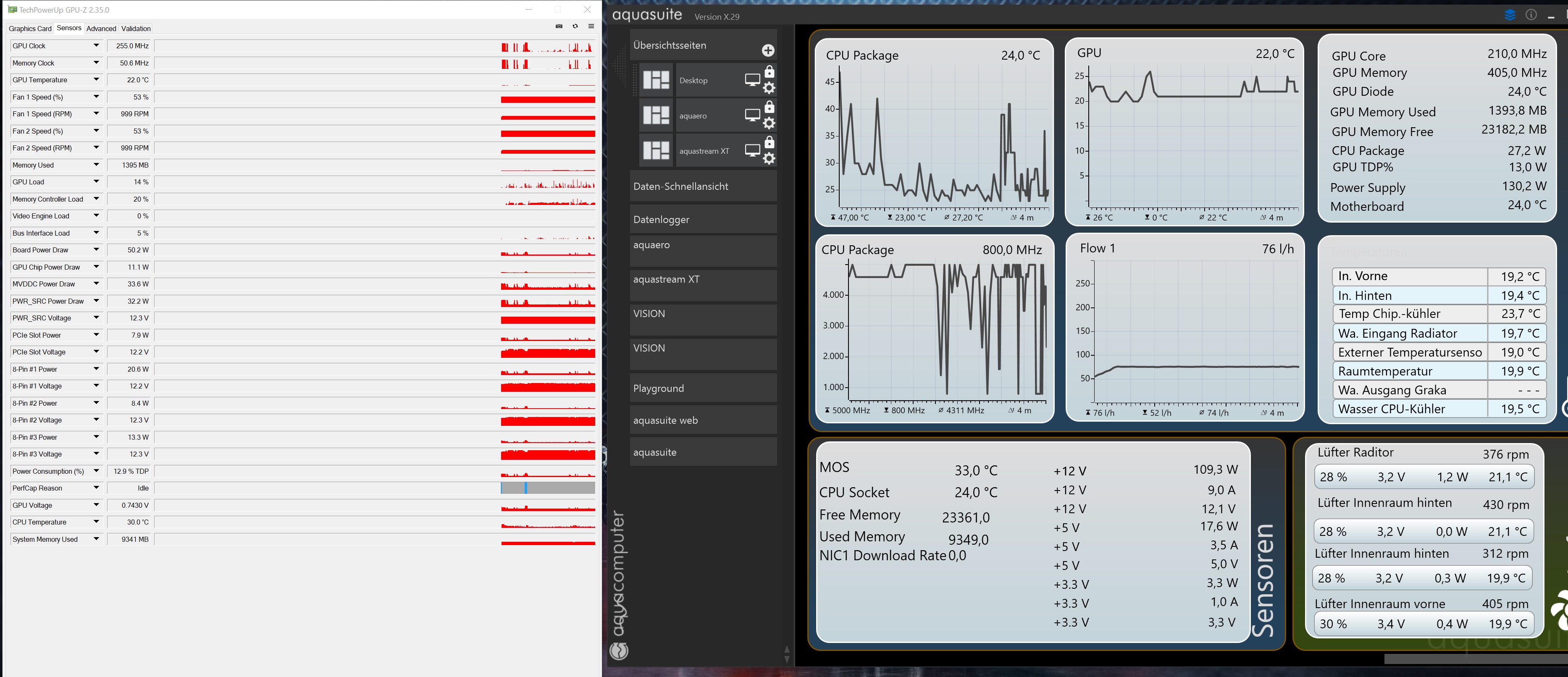This screenshot has height=677, width=1568.
Task: Switch to Graphics Card tab
Action: coord(30,29)
